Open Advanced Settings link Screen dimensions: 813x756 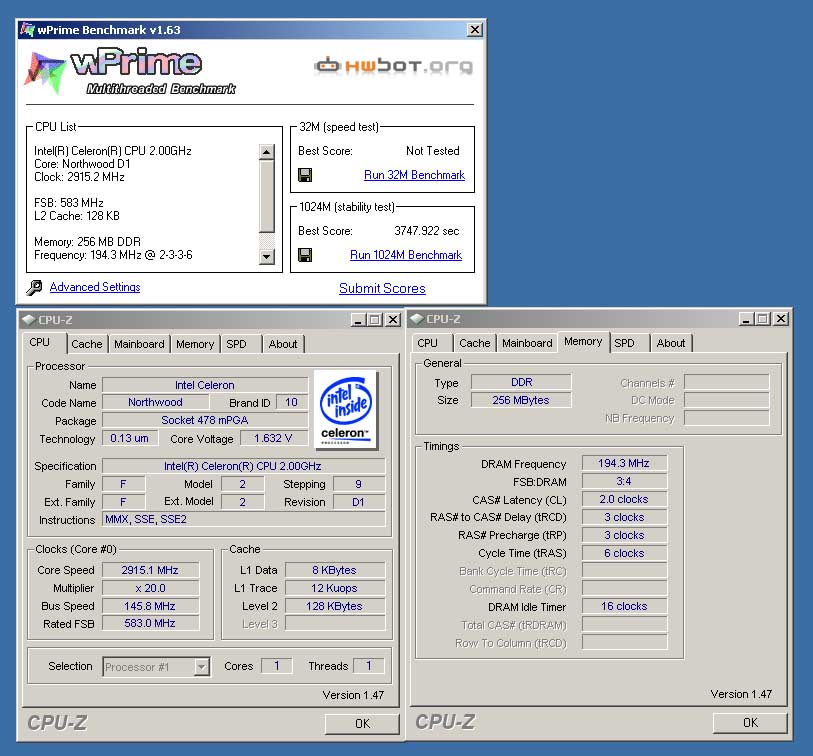click(95, 287)
